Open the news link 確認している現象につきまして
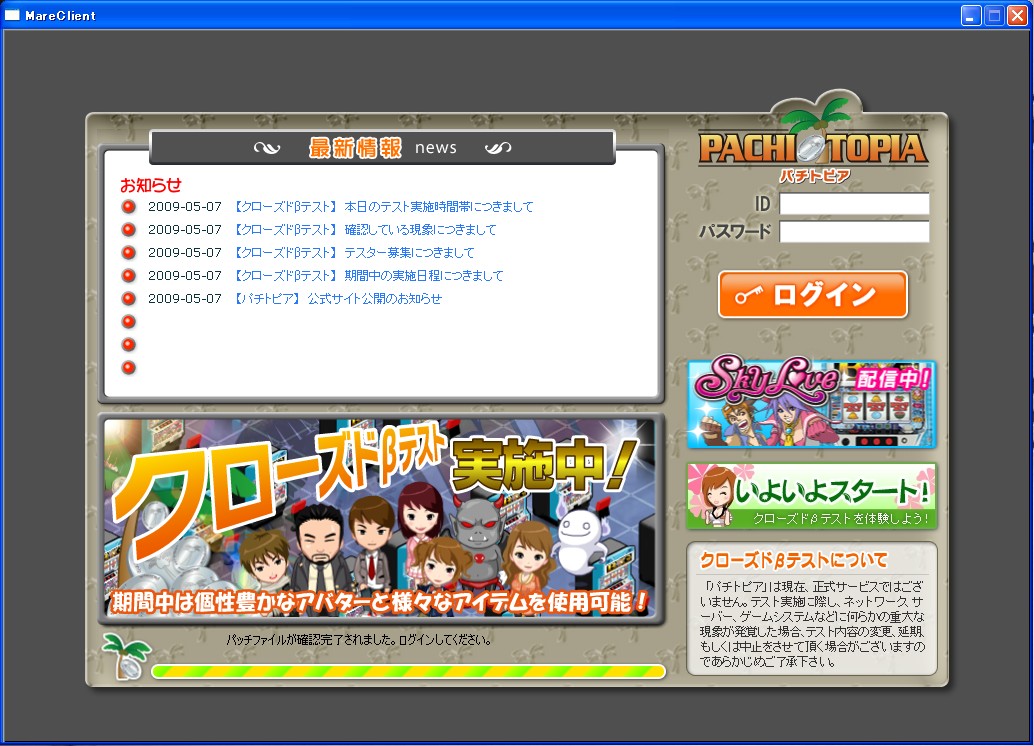 click(x=420, y=230)
